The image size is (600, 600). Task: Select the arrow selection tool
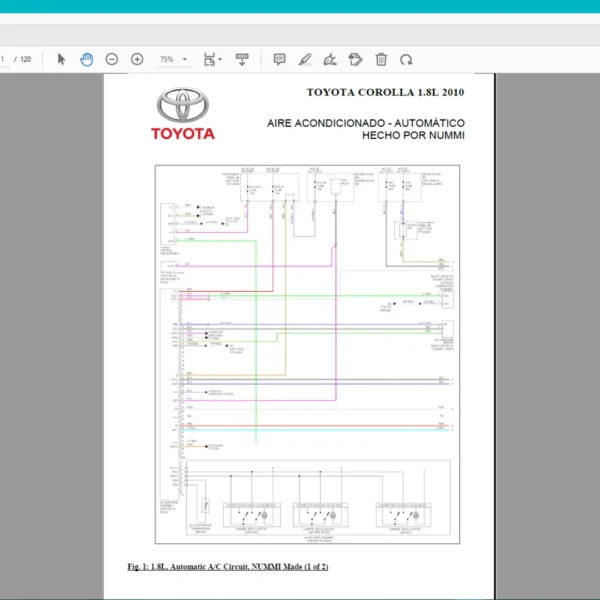(61, 59)
